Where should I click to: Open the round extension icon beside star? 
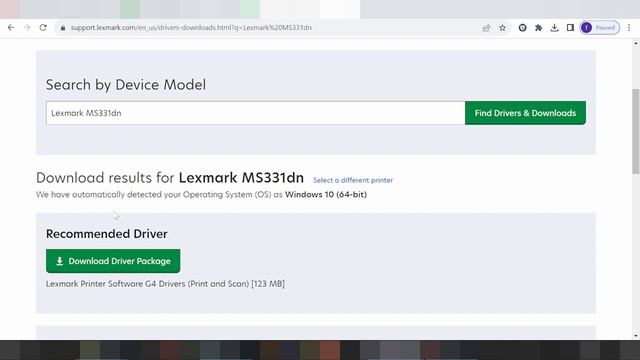coord(522,28)
